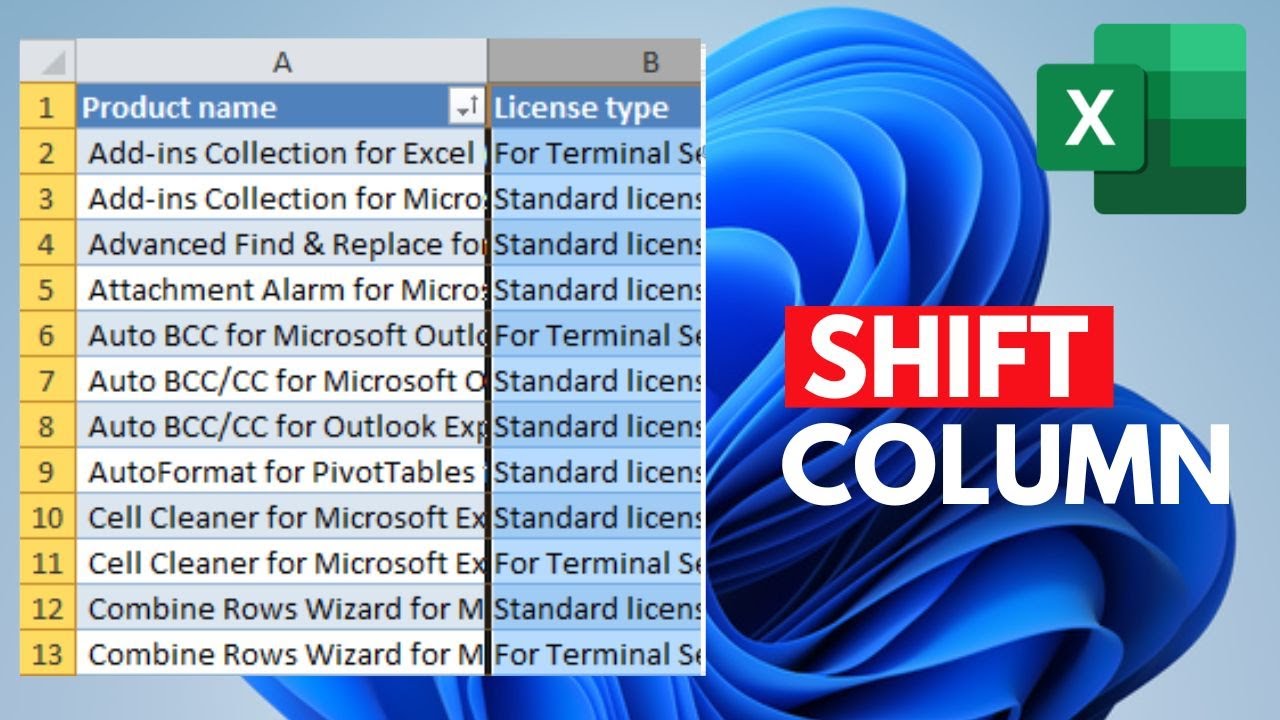Select cell Attachment Alarm for Micro
Viewport: 1280px width, 720px height.
click(x=282, y=290)
